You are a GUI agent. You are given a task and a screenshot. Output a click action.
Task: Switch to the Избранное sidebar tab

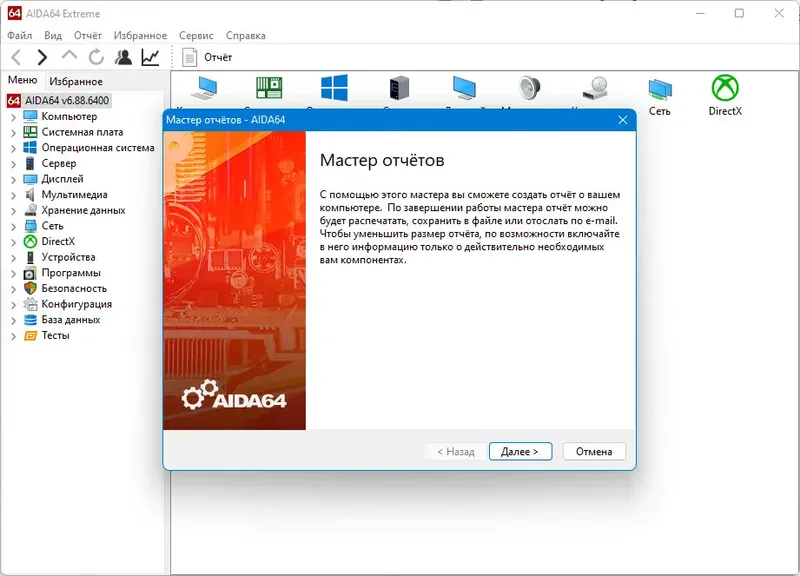[76, 81]
